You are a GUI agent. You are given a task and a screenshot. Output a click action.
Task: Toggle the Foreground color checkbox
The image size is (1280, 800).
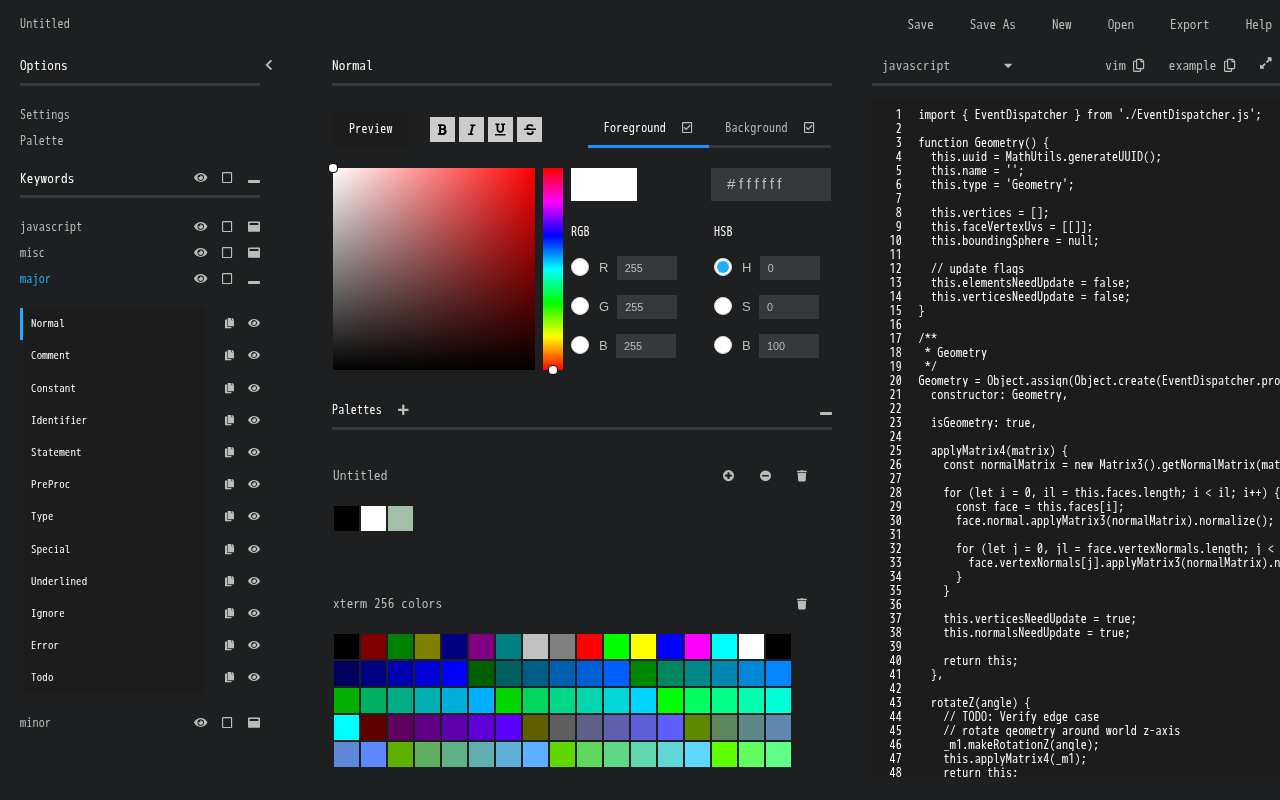(x=687, y=128)
